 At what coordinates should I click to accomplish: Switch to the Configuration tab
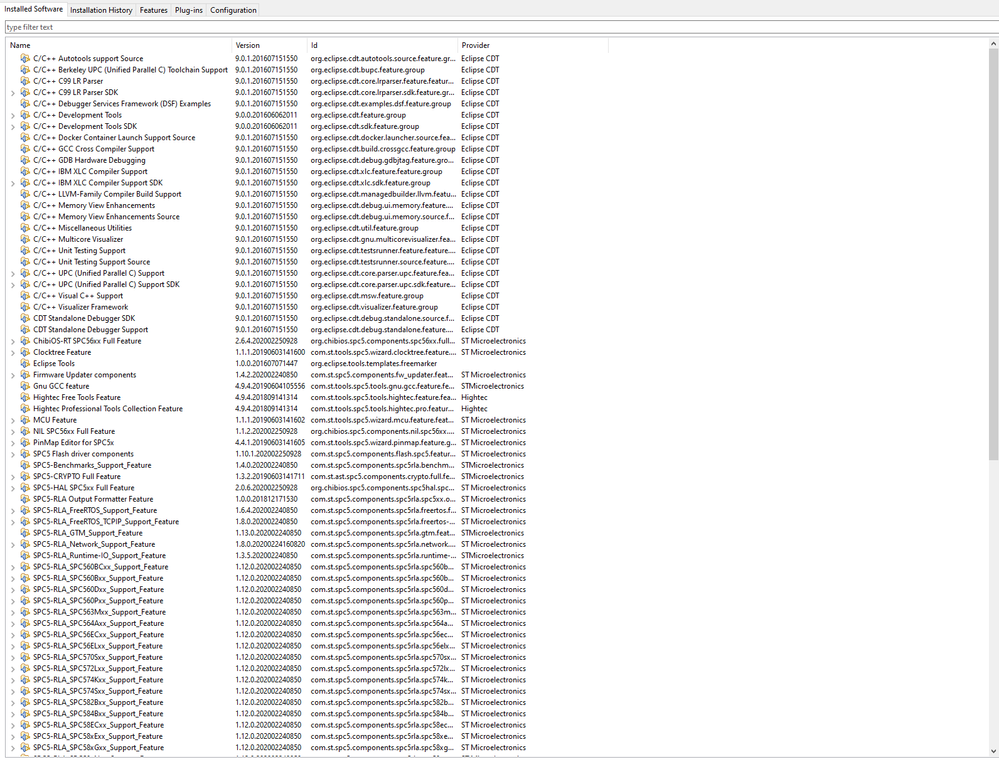click(233, 10)
